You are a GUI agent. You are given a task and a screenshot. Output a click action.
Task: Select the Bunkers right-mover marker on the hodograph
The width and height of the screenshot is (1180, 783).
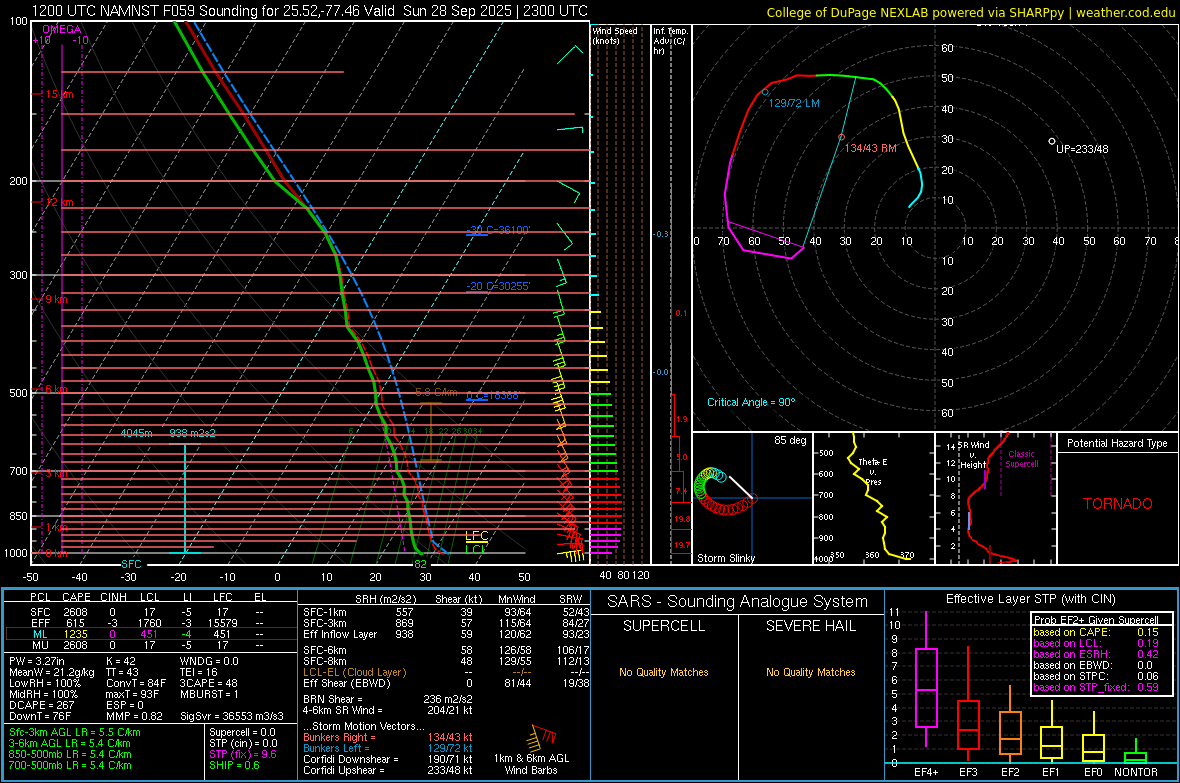841,137
